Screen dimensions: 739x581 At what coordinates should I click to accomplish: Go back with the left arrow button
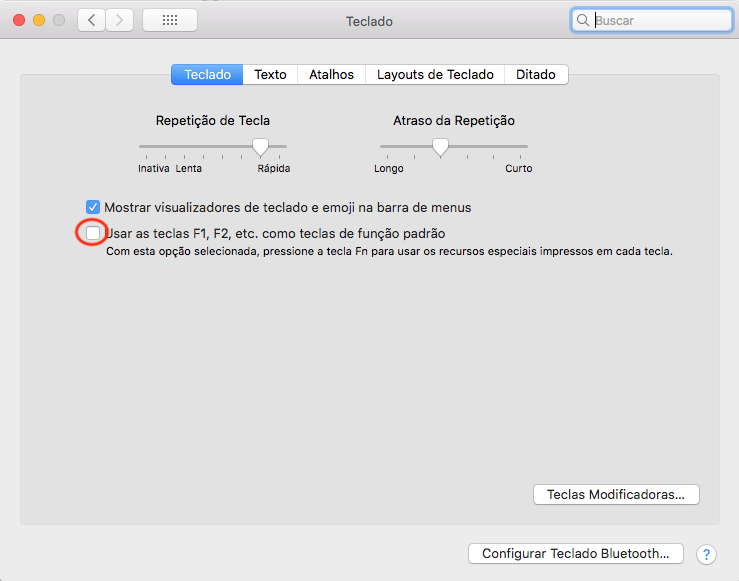click(x=91, y=20)
